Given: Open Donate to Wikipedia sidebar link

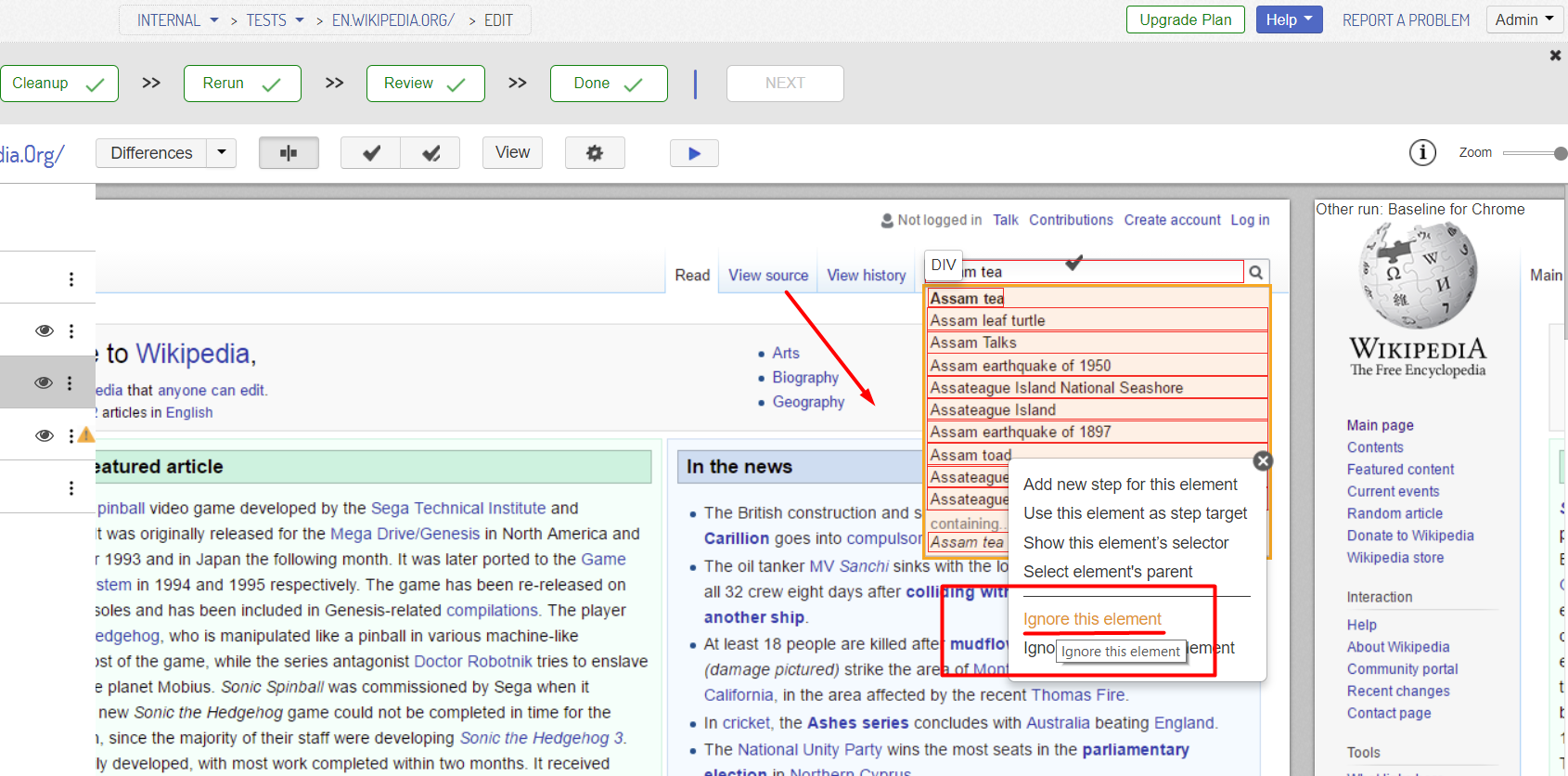Looking at the screenshot, I should [x=1410, y=536].
